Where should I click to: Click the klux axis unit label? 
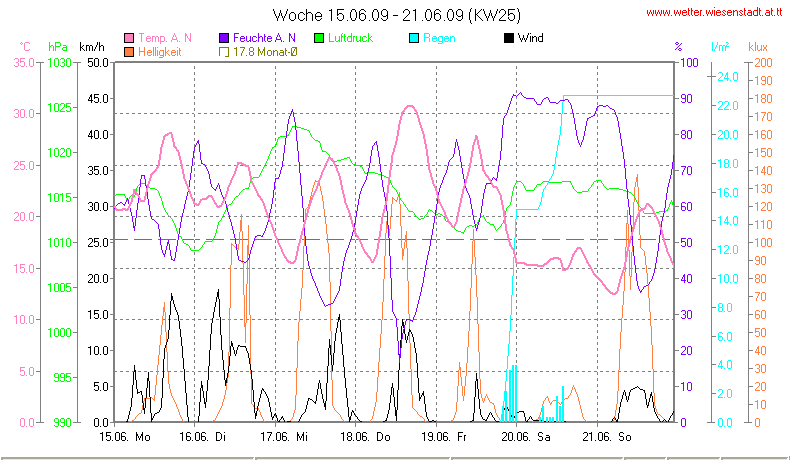tap(758, 47)
